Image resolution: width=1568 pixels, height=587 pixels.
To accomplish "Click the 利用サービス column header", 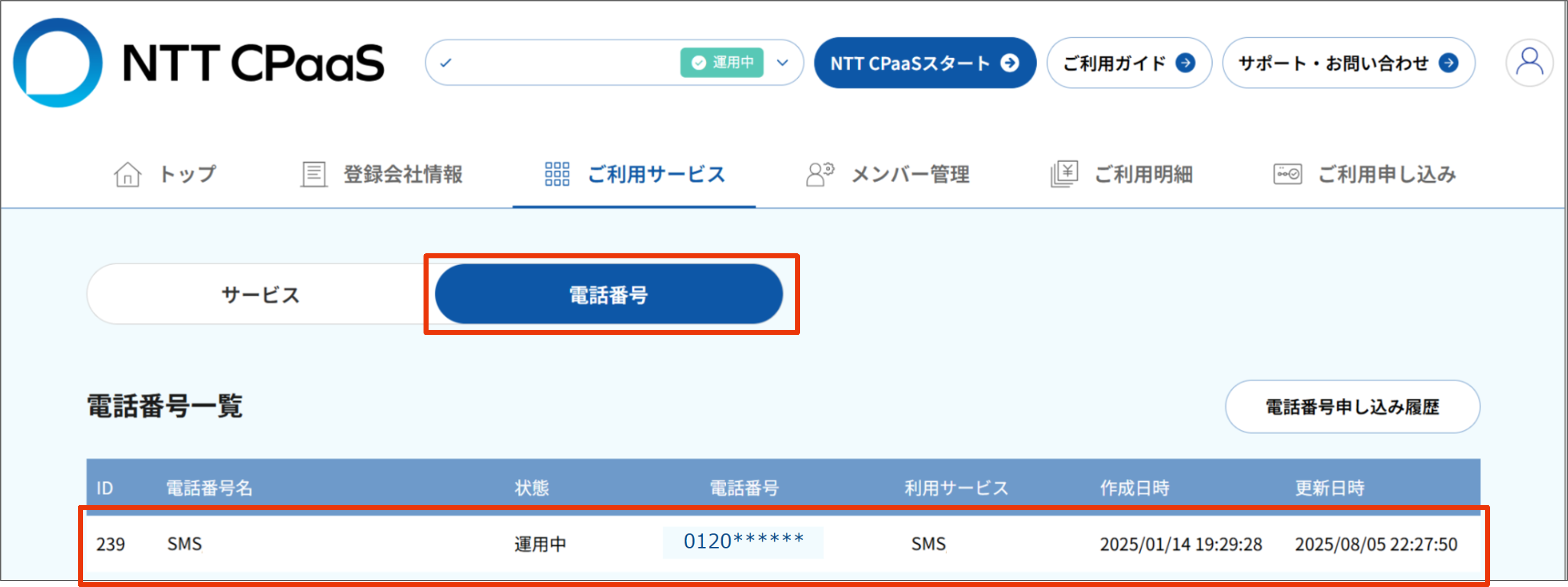I will tap(956, 488).
